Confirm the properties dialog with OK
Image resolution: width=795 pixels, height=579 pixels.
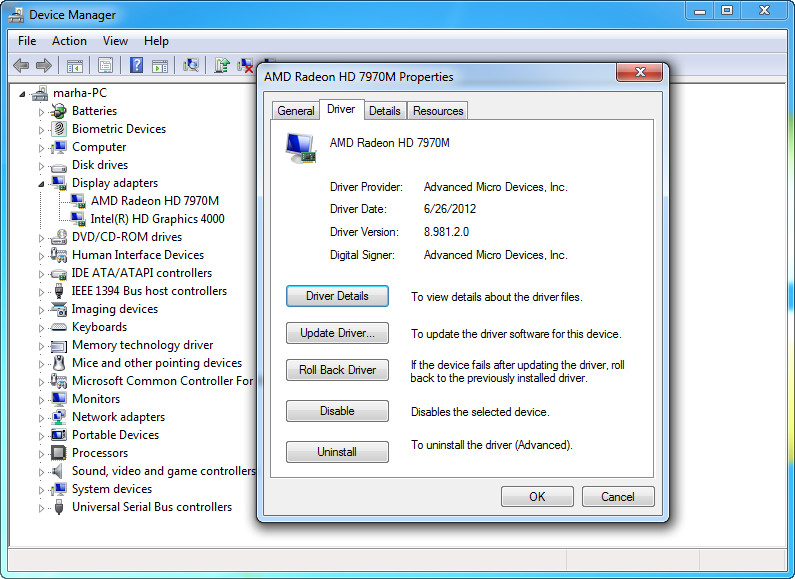pyautogui.click(x=537, y=497)
